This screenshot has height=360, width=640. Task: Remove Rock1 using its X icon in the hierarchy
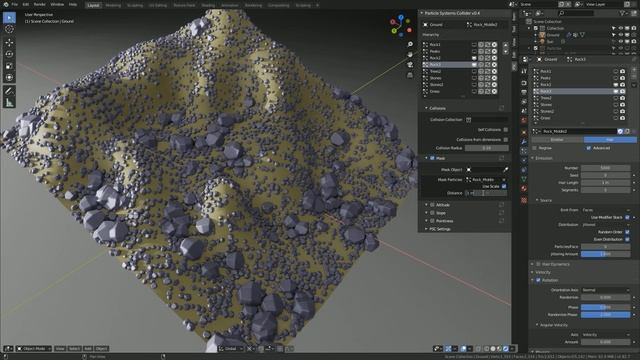click(494, 44)
